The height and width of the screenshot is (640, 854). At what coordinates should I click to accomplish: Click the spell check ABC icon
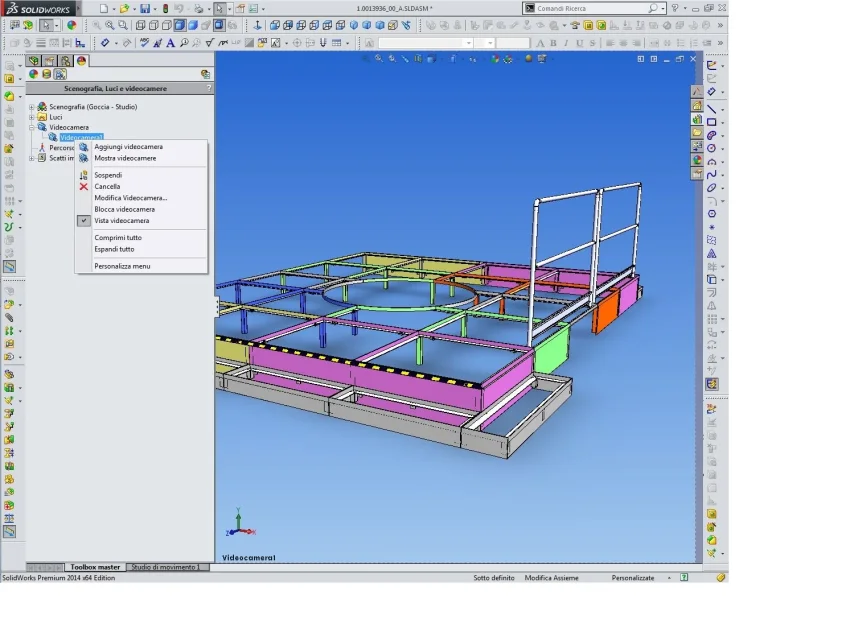click(x=146, y=43)
